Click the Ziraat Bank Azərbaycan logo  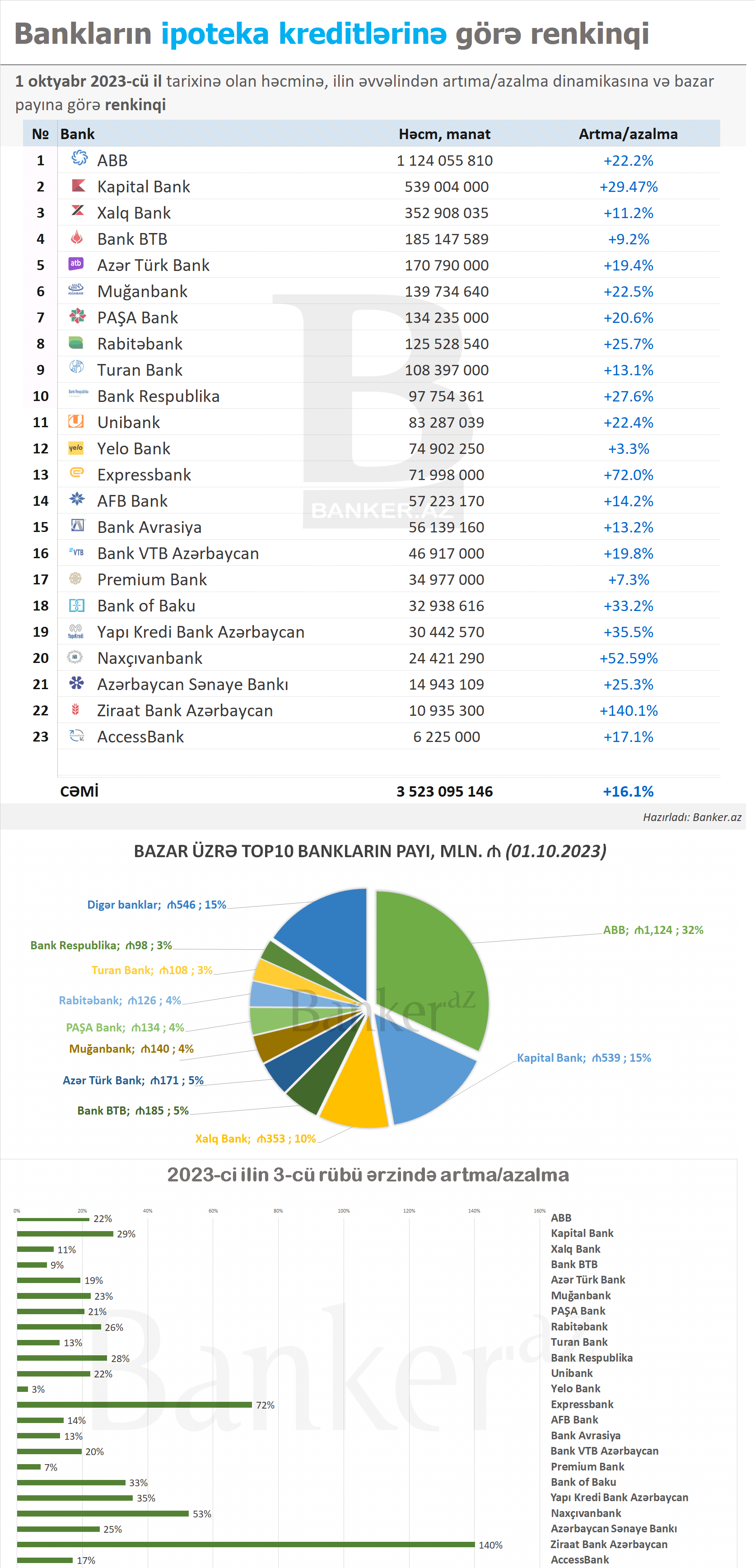[x=75, y=709]
